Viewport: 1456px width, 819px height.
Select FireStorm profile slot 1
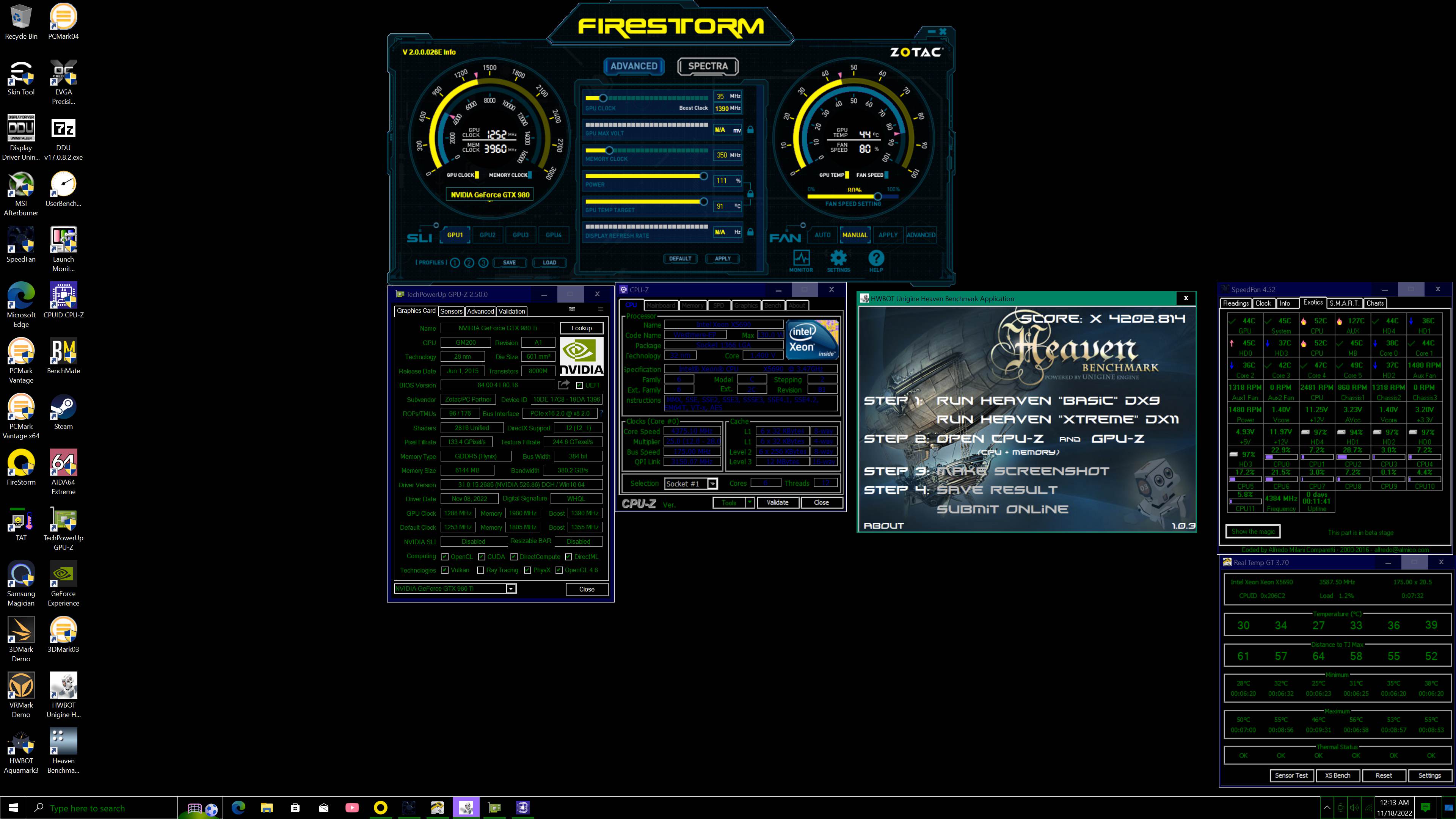tap(455, 262)
